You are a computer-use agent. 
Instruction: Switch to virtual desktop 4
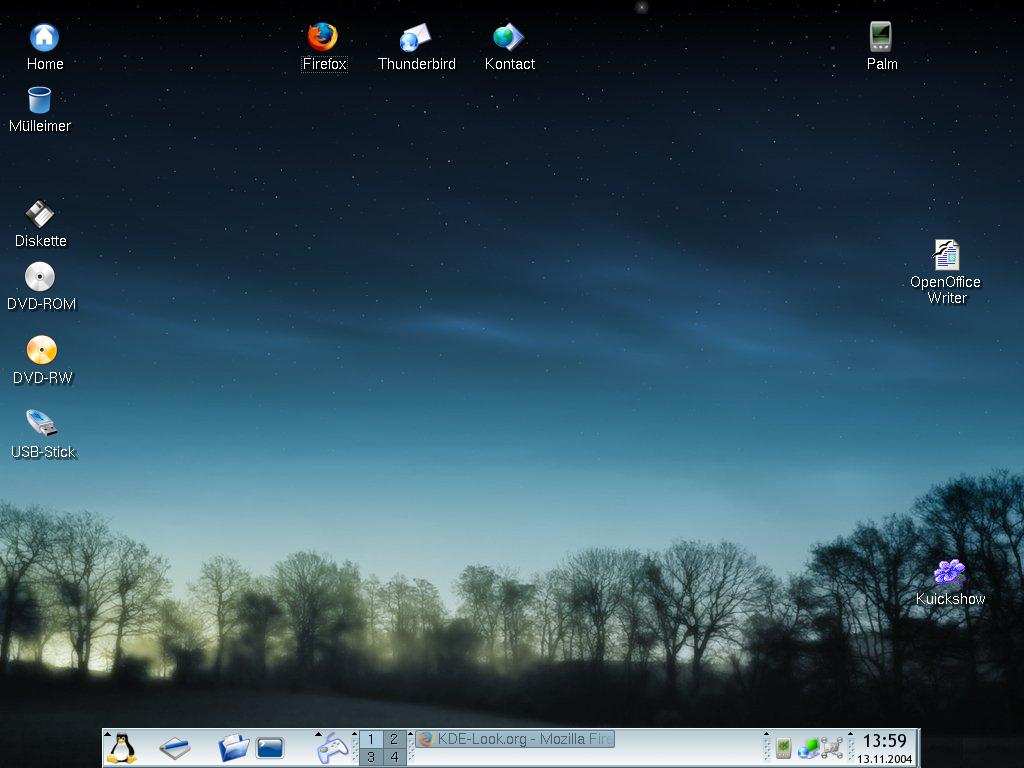pyautogui.click(x=394, y=757)
